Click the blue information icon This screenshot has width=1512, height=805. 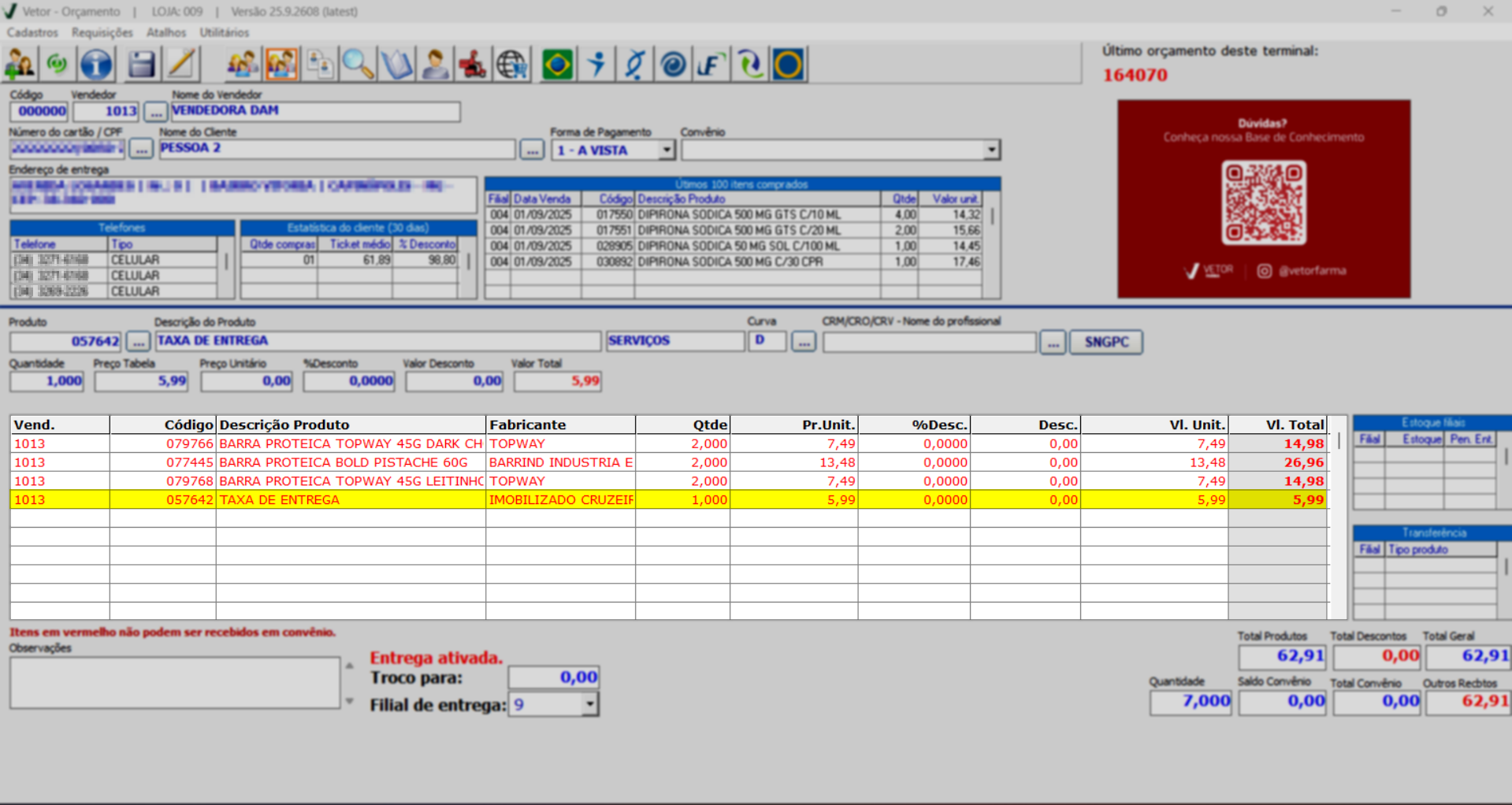96,65
